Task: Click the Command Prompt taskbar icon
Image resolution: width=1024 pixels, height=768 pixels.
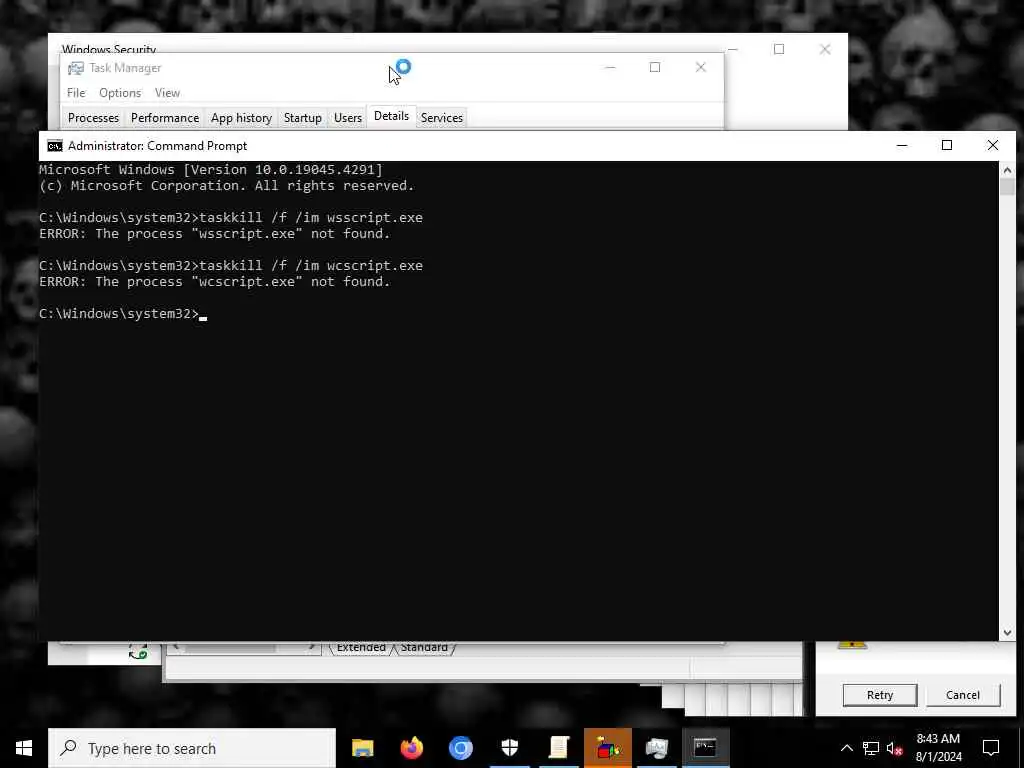Action: [705, 748]
